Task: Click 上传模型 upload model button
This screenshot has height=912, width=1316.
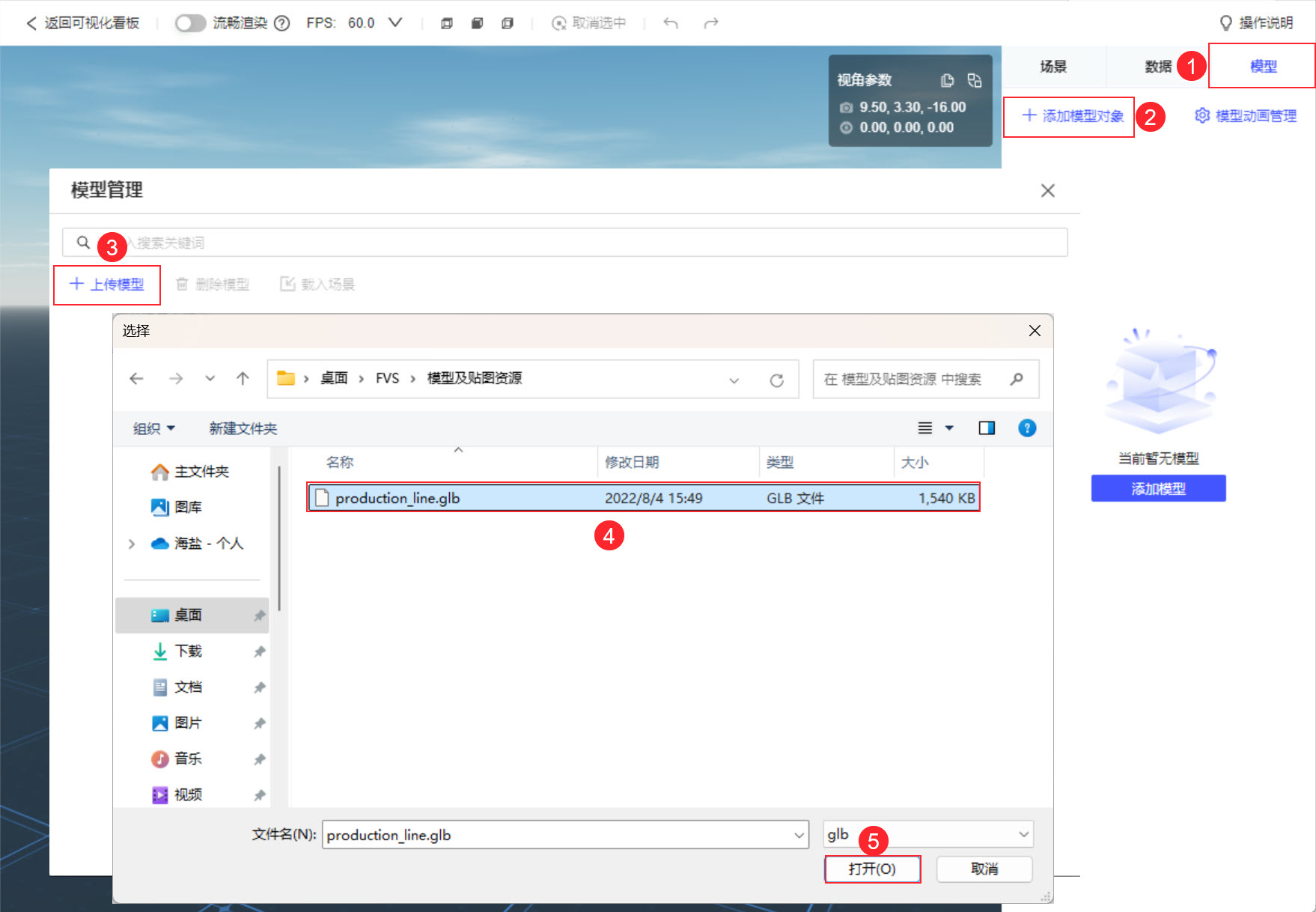Action: (106, 285)
